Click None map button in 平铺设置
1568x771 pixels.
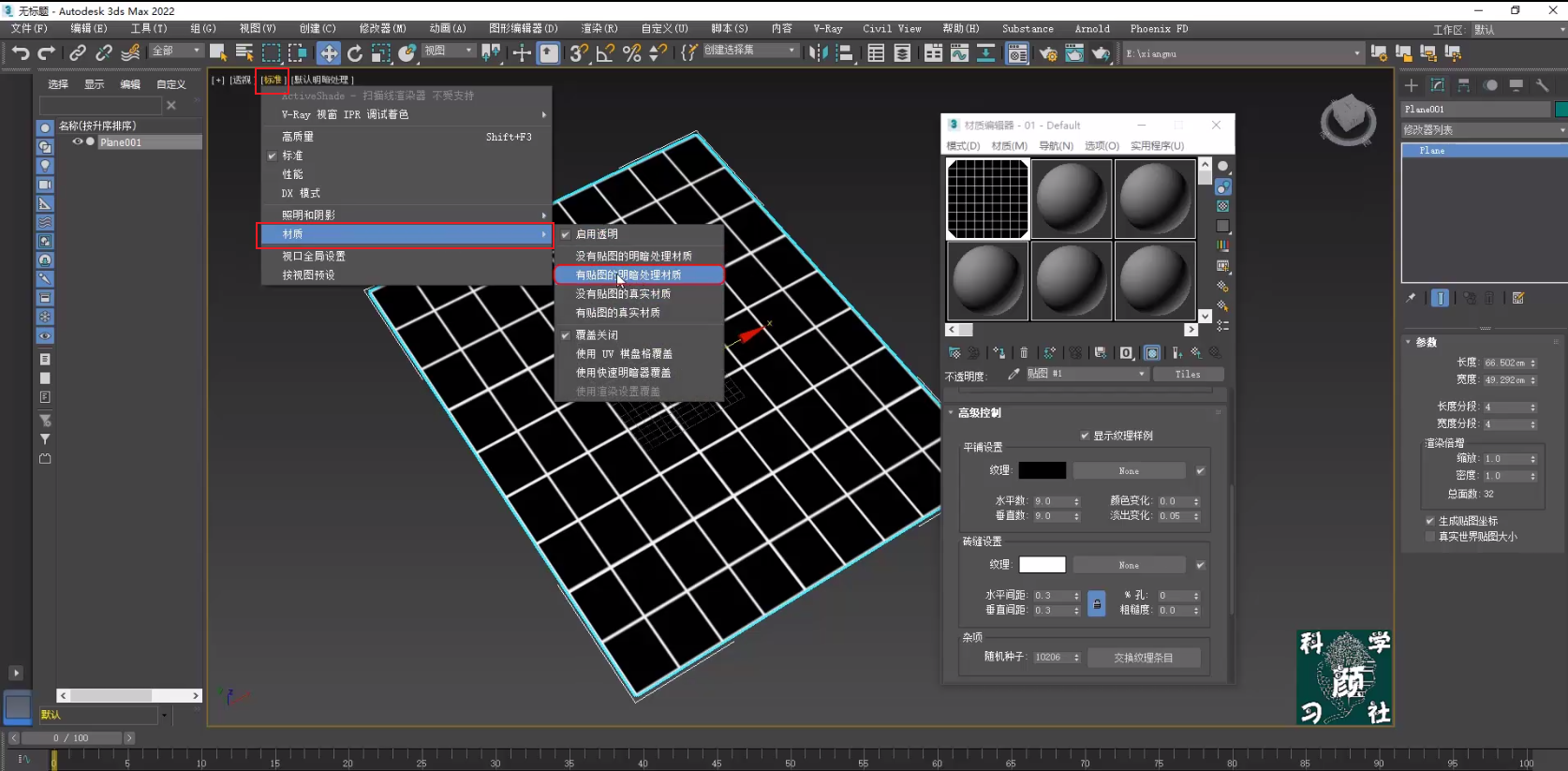coord(1129,471)
